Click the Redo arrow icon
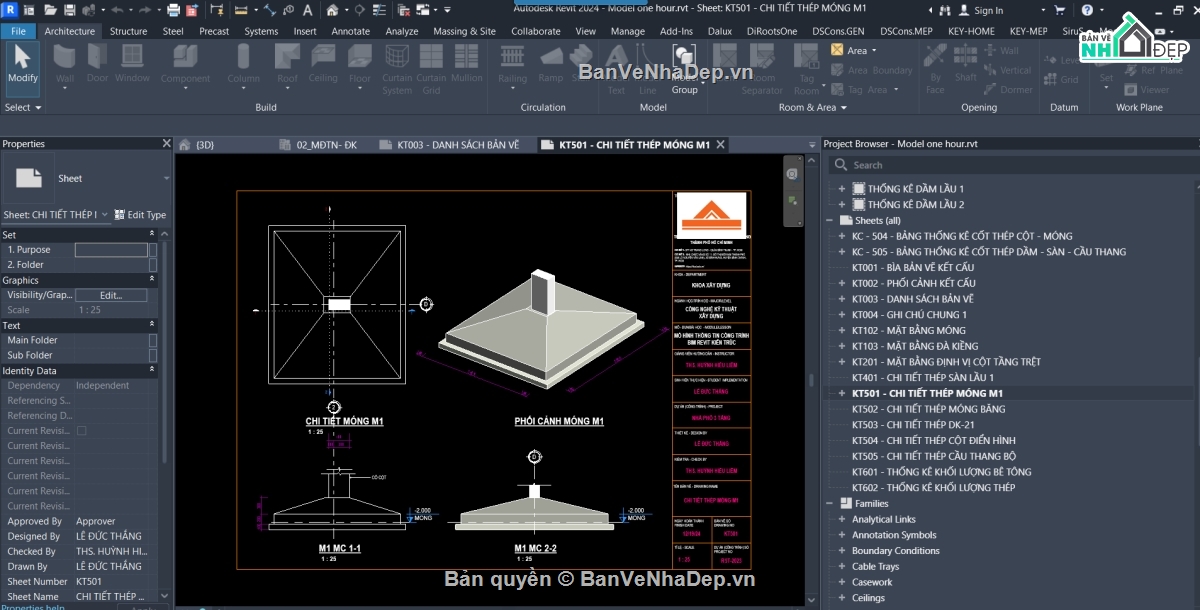Viewport: 1200px width, 610px height. 145,9
